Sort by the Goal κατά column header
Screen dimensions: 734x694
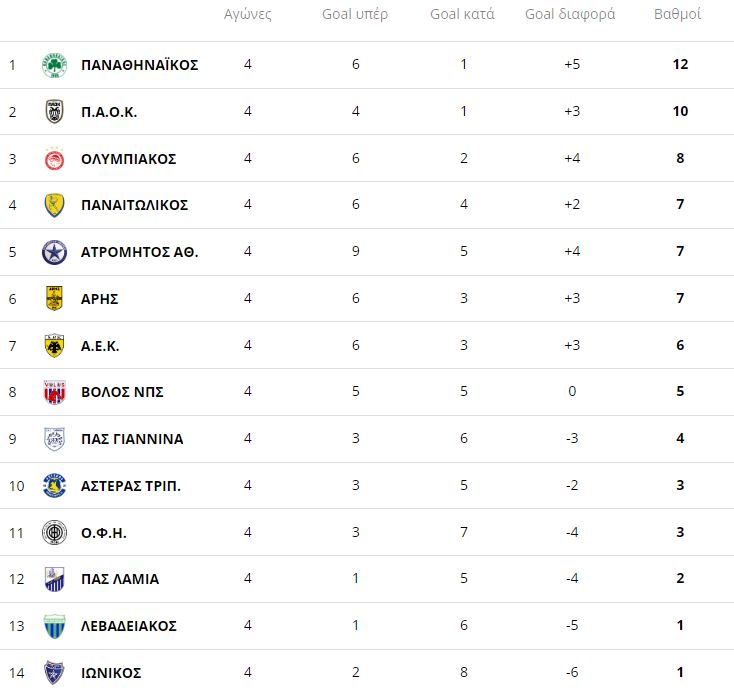pos(462,15)
